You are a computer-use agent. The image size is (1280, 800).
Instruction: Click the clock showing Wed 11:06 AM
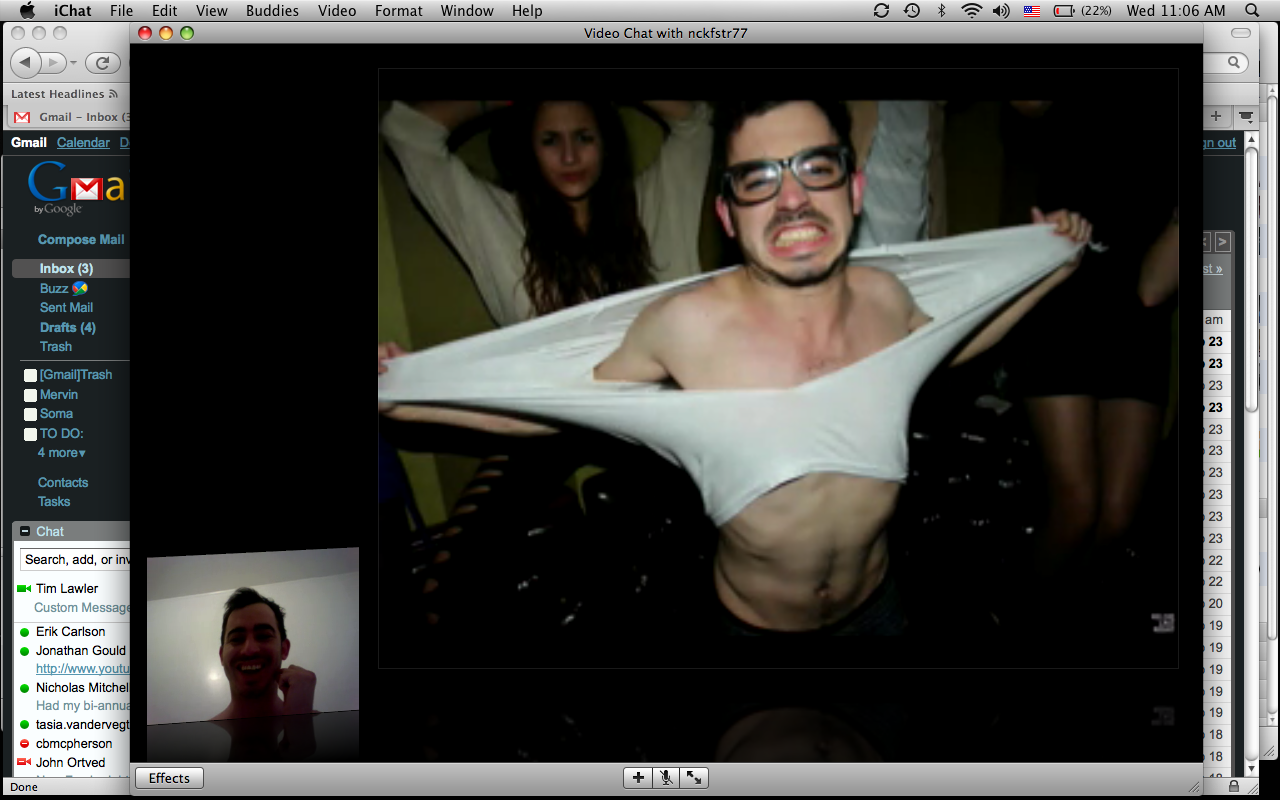coord(1175,11)
